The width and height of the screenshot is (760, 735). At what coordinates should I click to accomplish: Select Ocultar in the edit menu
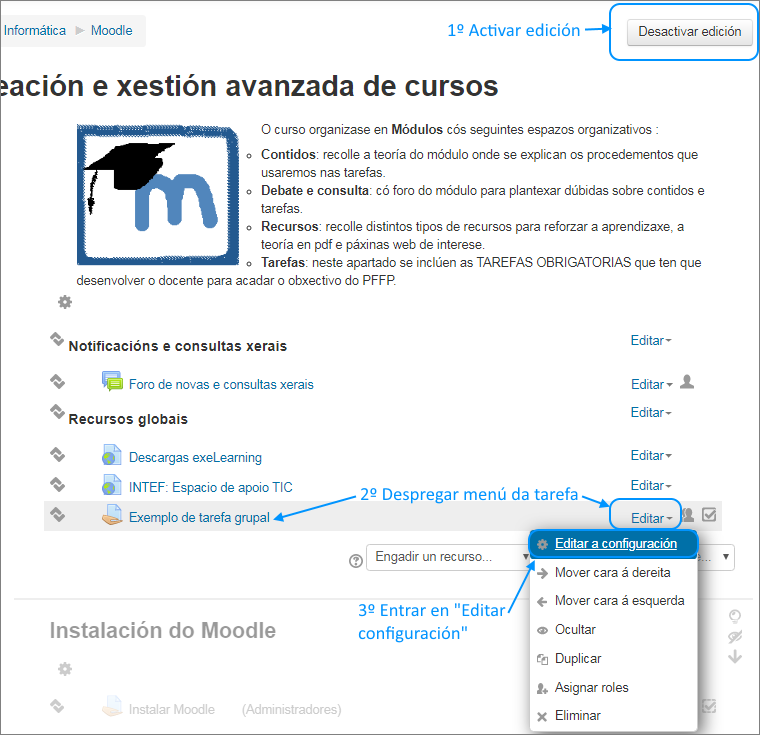coord(613,629)
